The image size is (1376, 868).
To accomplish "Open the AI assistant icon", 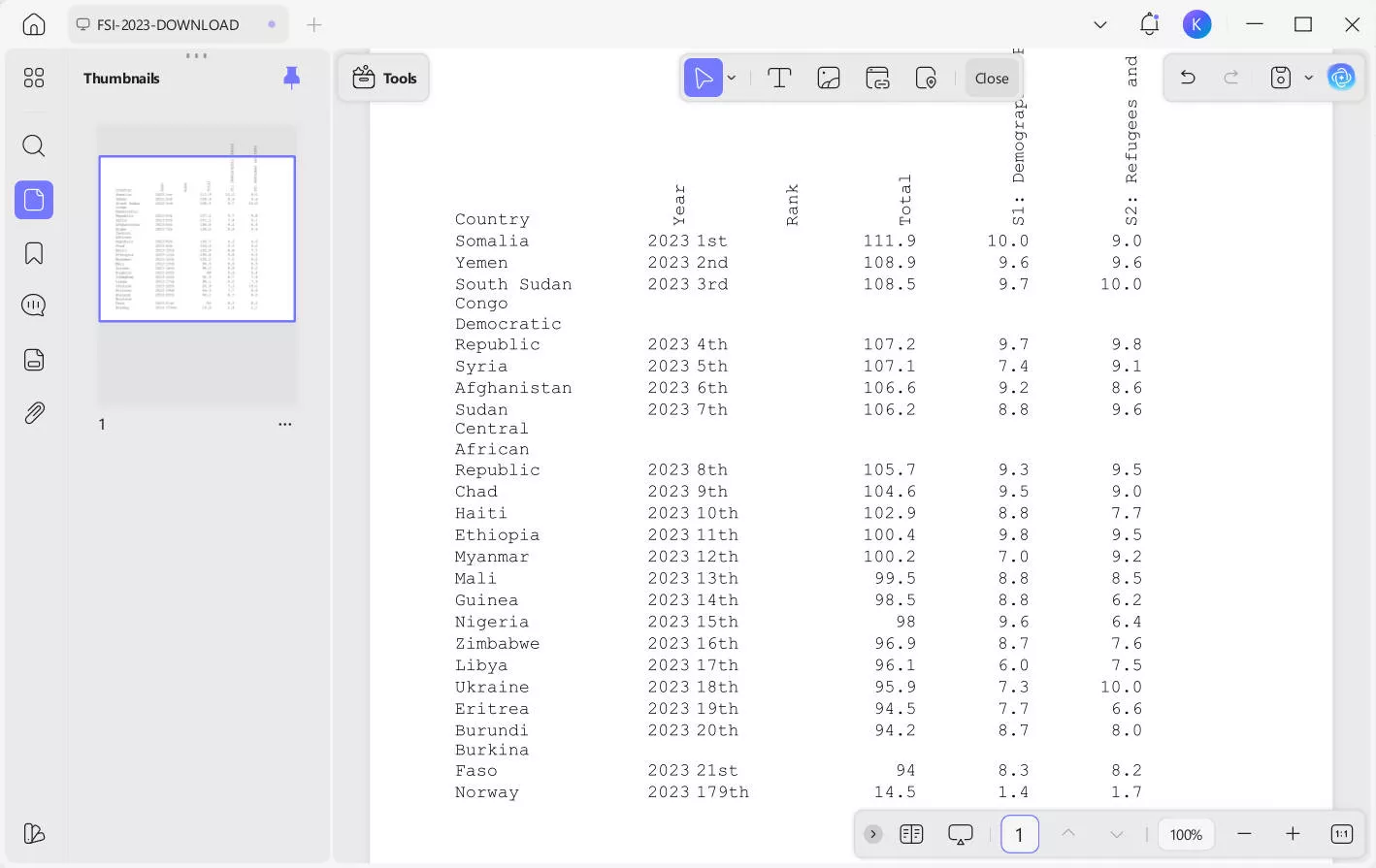I will click(x=1342, y=78).
